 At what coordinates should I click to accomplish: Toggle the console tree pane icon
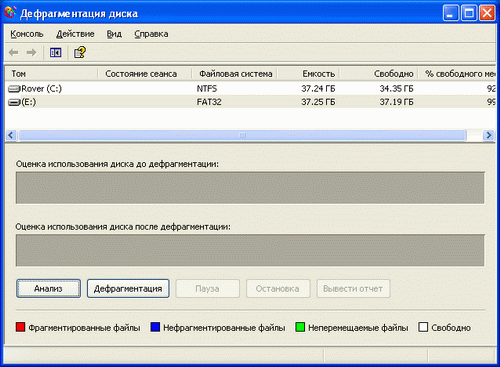click(55, 53)
